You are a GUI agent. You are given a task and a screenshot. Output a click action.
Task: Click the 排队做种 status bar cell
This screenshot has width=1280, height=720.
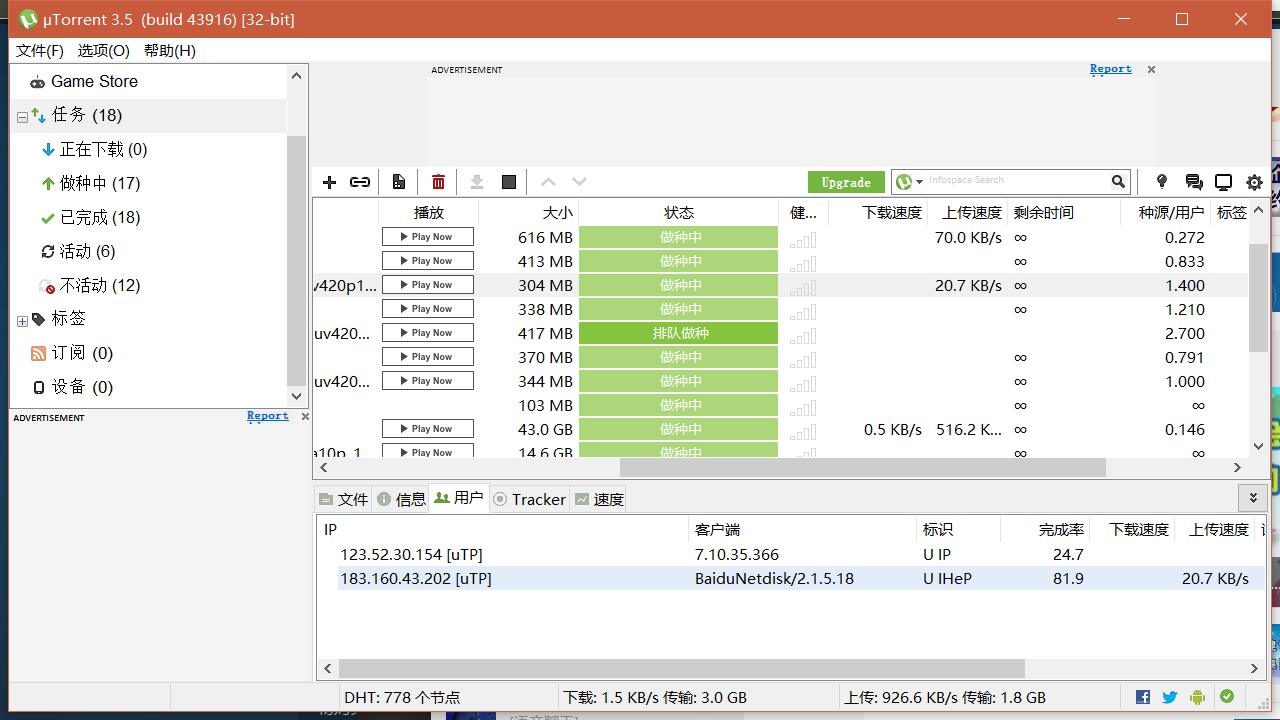pos(678,333)
